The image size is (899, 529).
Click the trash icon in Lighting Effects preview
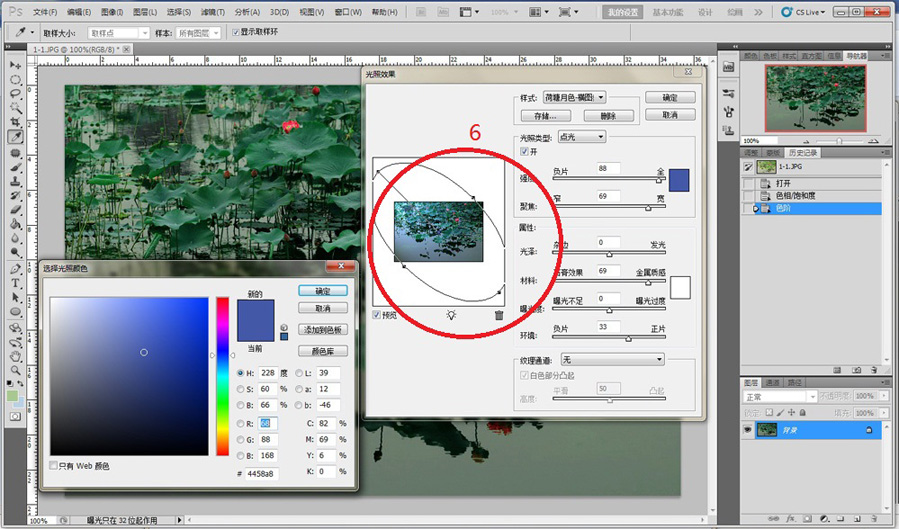coord(499,315)
